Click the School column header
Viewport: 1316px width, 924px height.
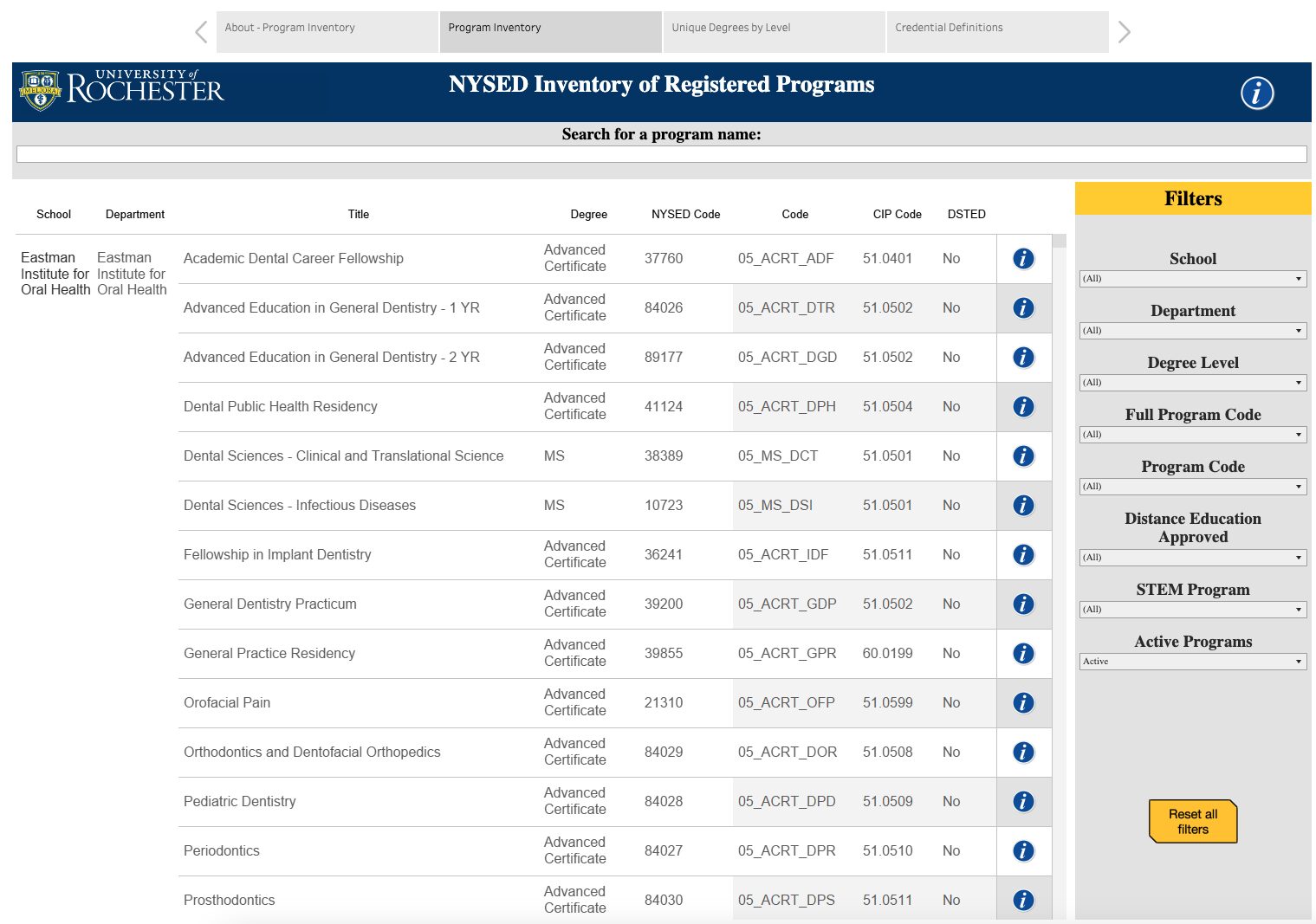click(x=54, y=214)
